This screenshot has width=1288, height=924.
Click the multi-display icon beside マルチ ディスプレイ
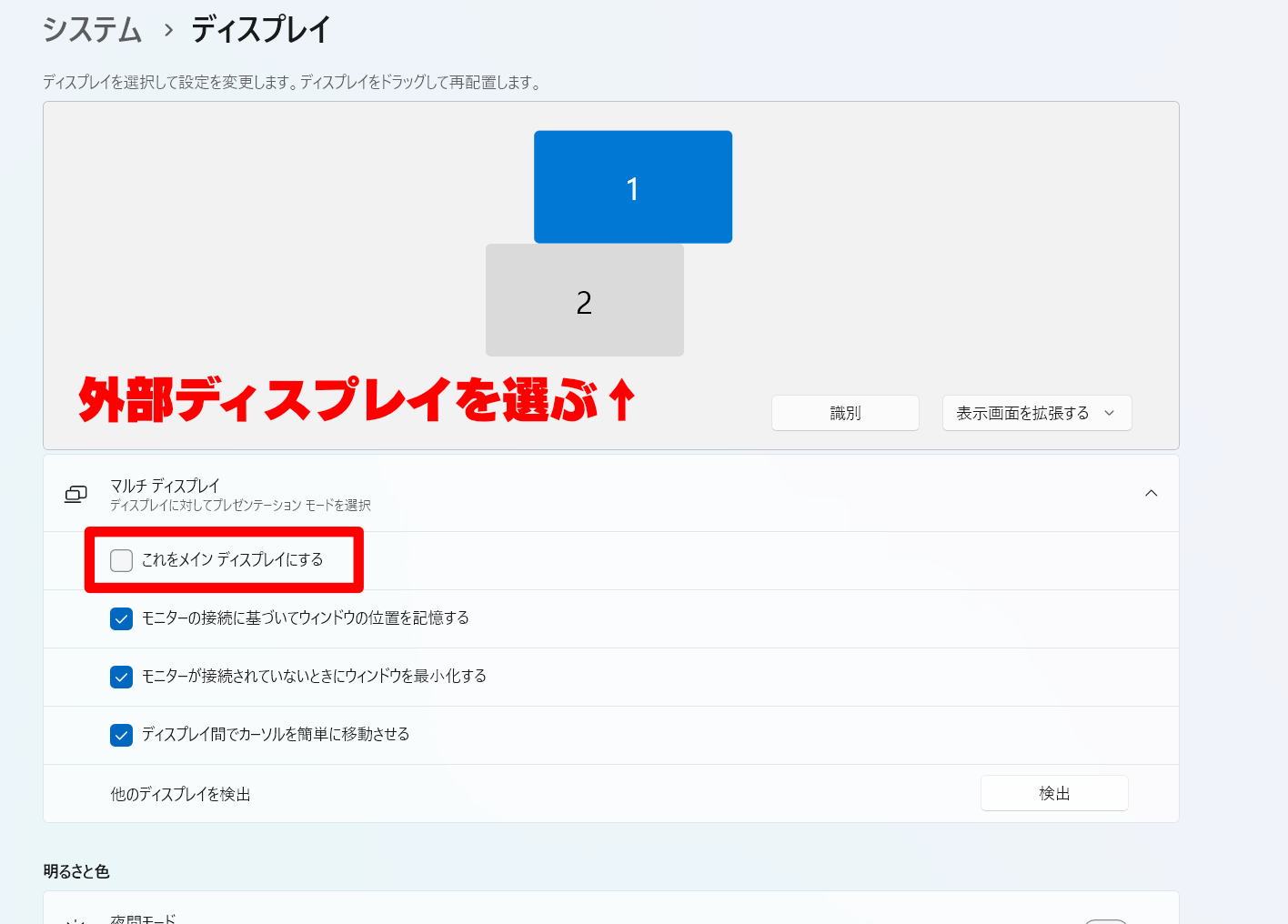coord(75,494)
